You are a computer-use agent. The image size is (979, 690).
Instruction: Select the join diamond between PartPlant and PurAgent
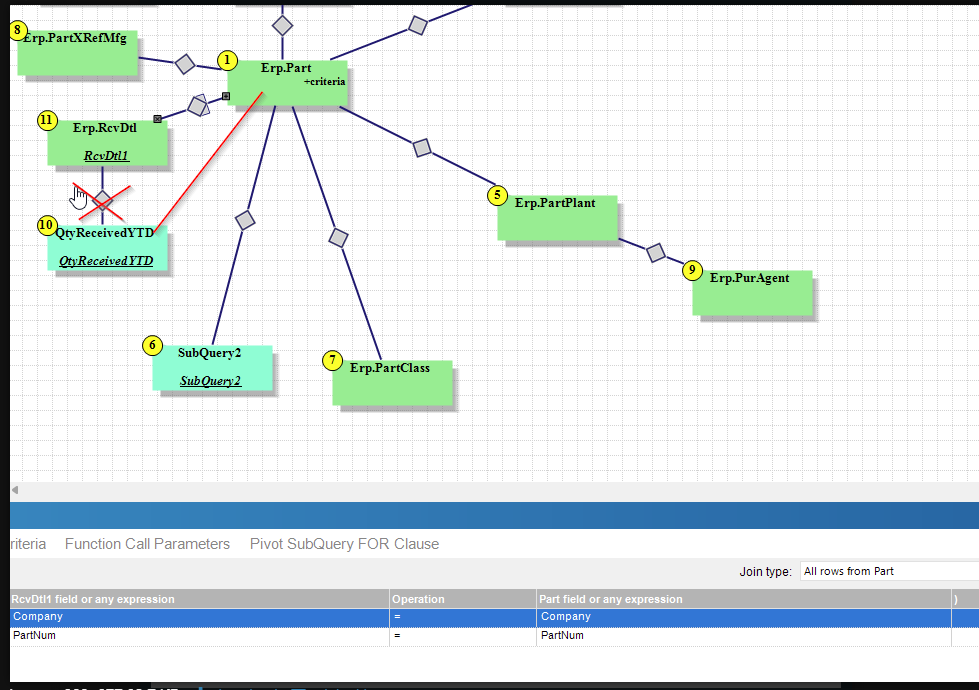656,253
